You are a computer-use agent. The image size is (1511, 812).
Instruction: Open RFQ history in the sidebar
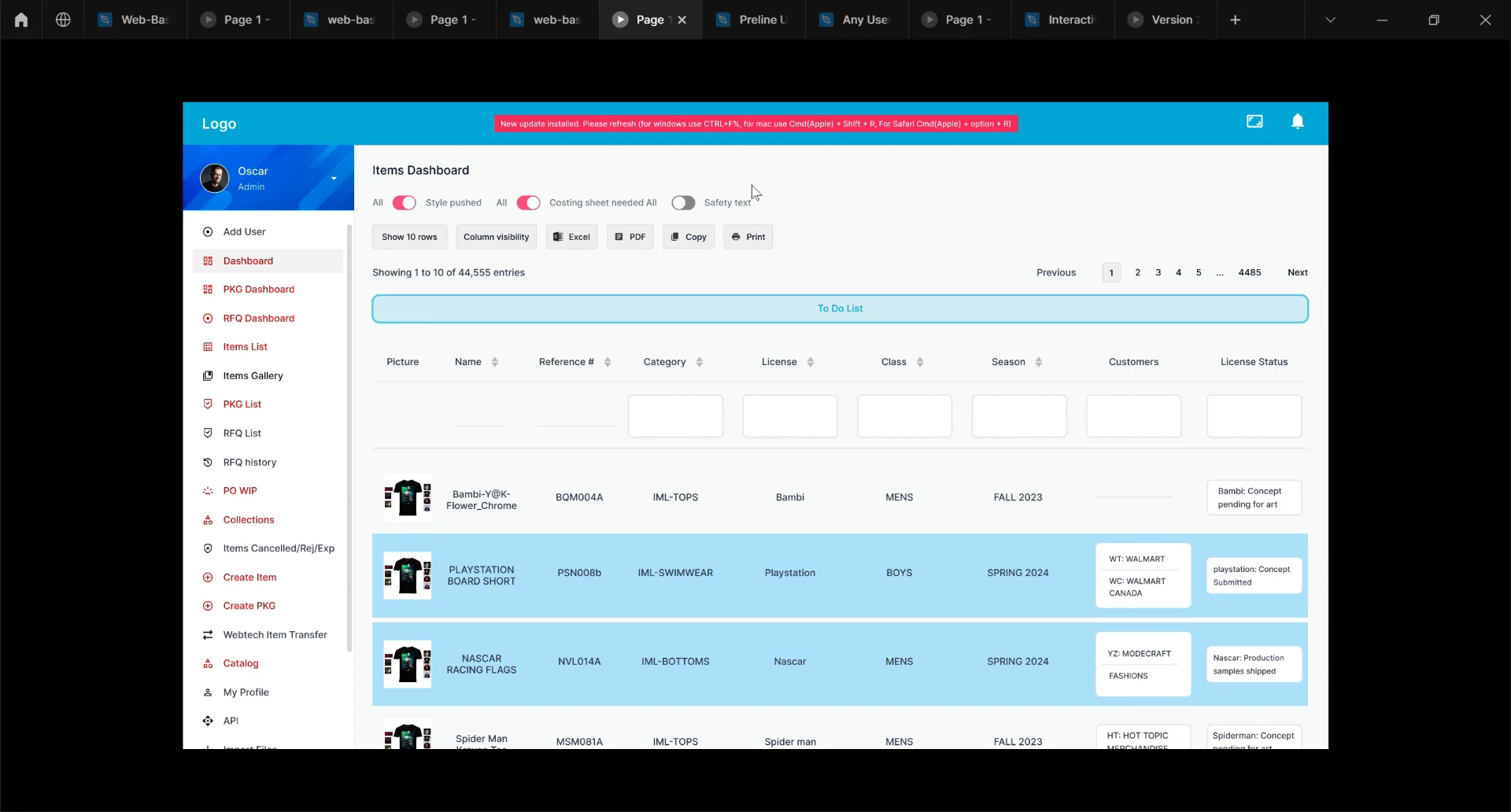[249, 462]
